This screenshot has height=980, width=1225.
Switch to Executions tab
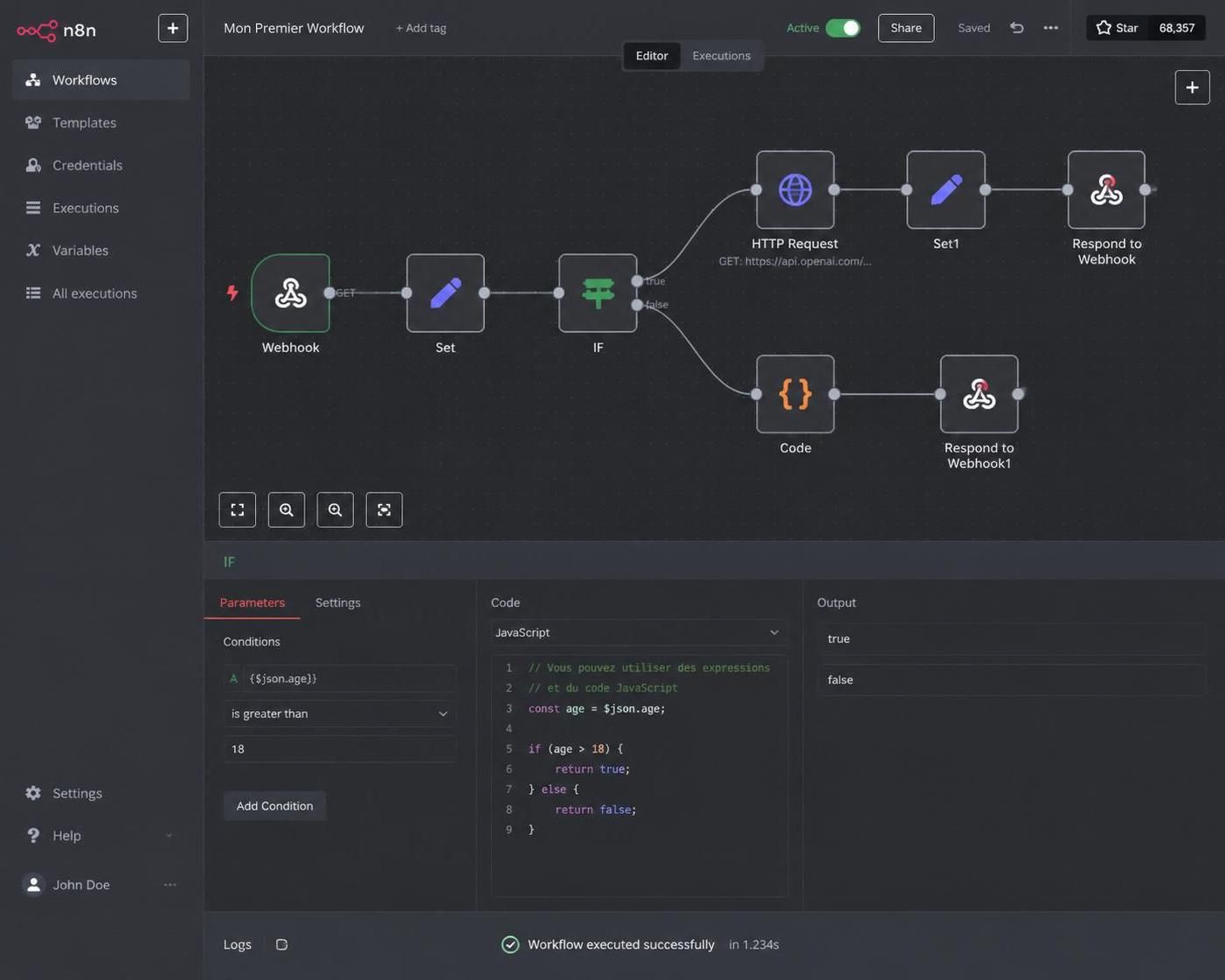[722, 56]
